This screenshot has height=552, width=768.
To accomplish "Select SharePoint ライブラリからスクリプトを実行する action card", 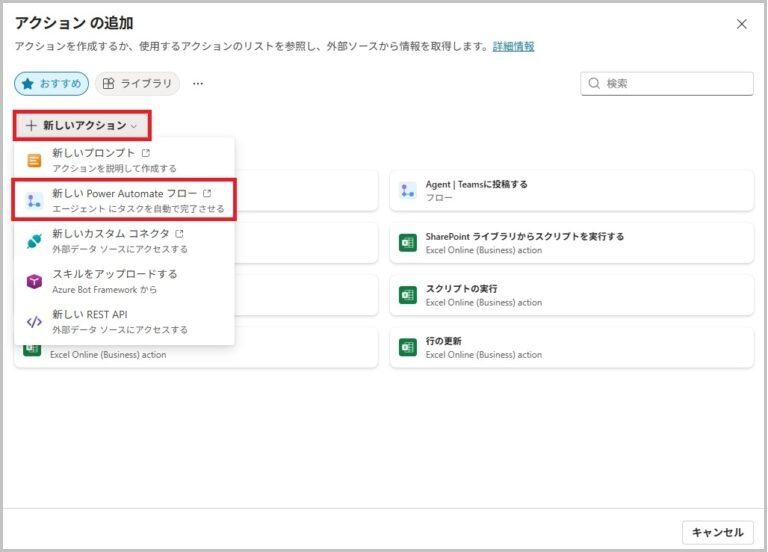I will [x=571, y=243].
